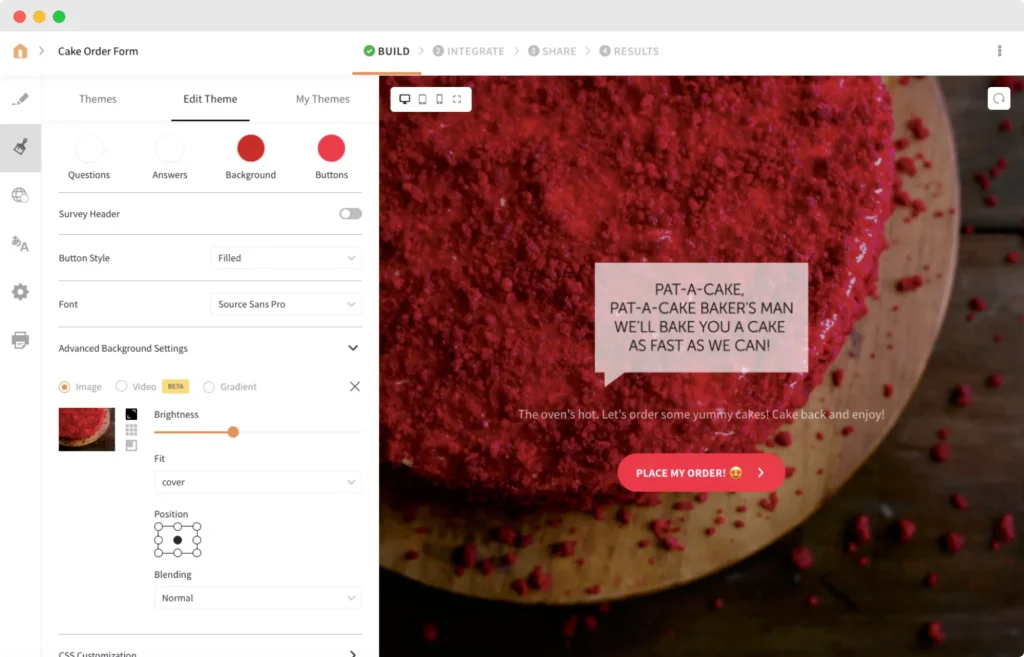
Task: Remove the background image with X
Action: coord(355,387)
